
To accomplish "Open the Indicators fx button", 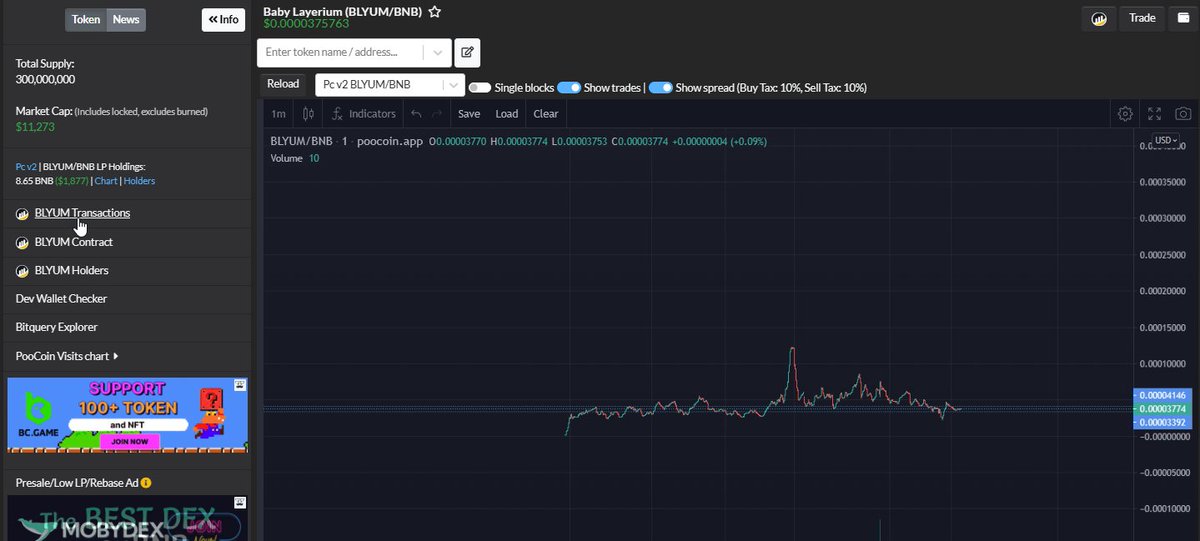I will coord(364,114).
